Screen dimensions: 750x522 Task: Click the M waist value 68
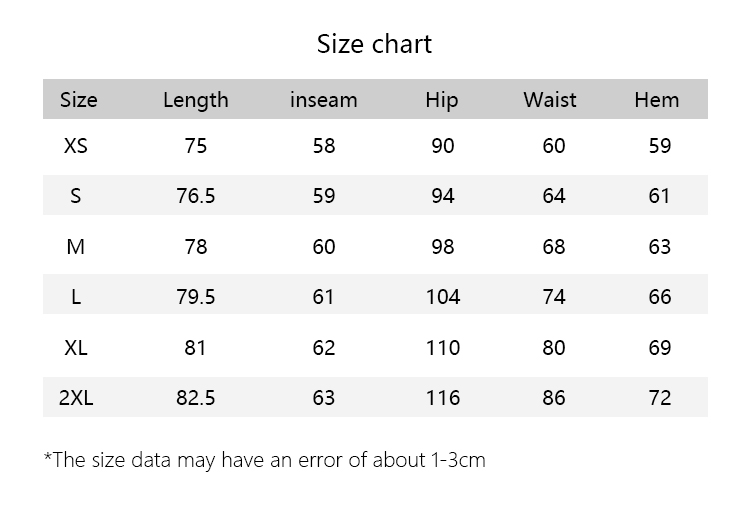click(554, 247)
